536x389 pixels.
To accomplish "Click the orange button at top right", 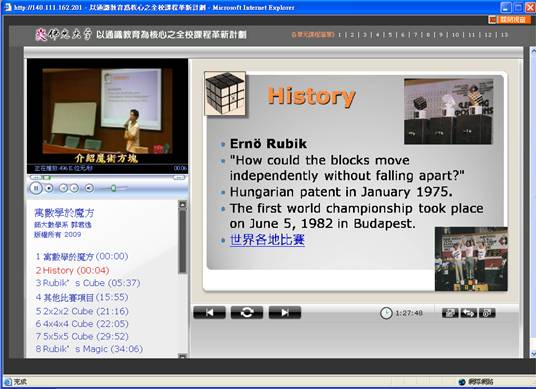I will [x=508, y=19].
